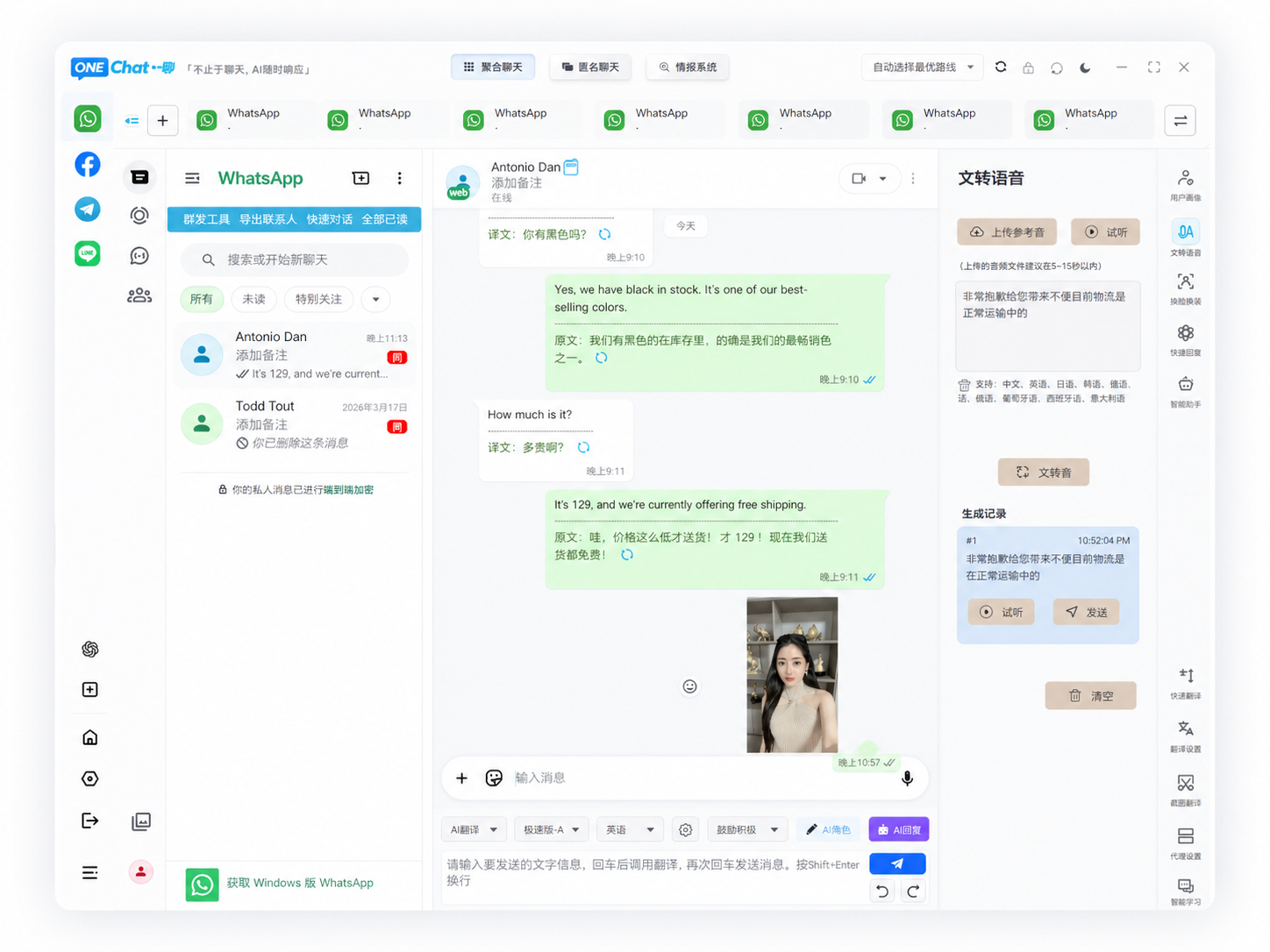The image size is (1270, 952).
Task: Open the 英语 language dropdown
Action: click(x=631, y=829)
